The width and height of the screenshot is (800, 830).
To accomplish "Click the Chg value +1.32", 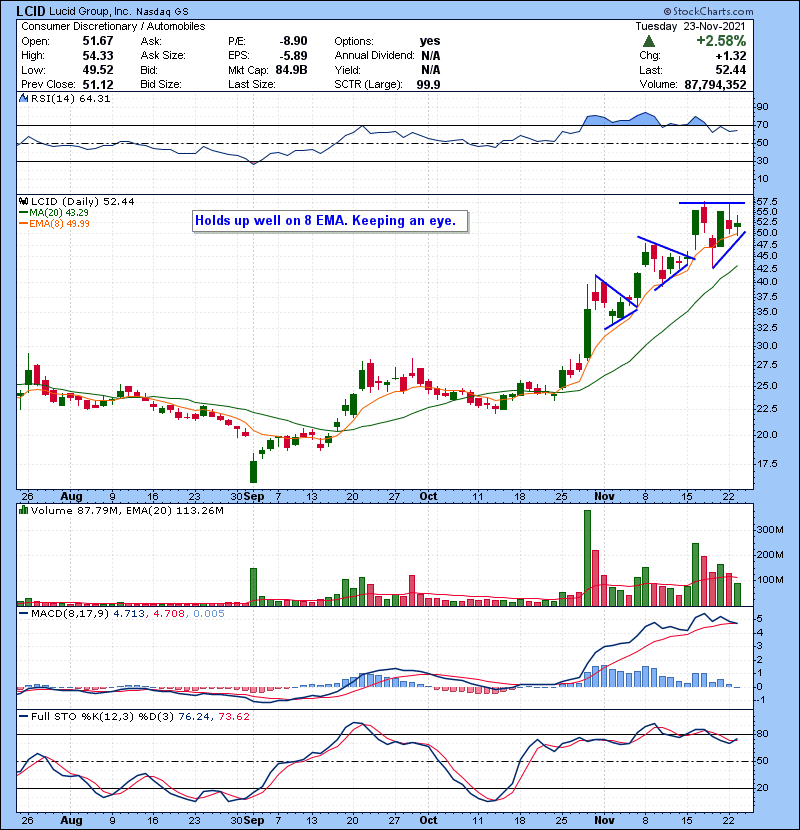I will 731,56.
